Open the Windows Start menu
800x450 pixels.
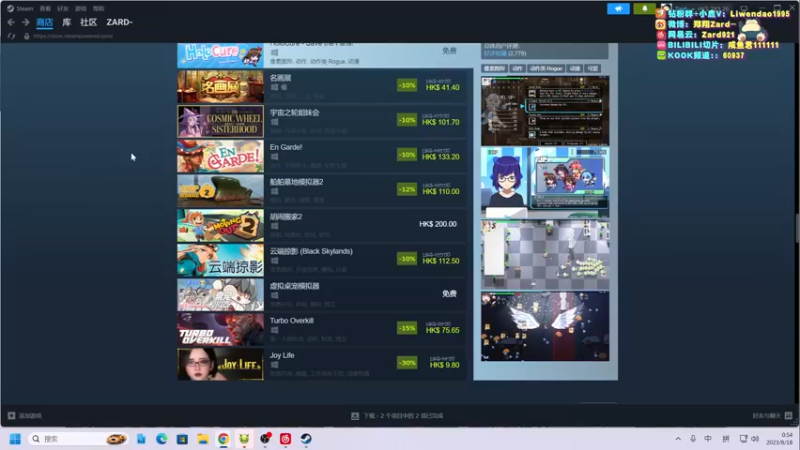point(15,439)
